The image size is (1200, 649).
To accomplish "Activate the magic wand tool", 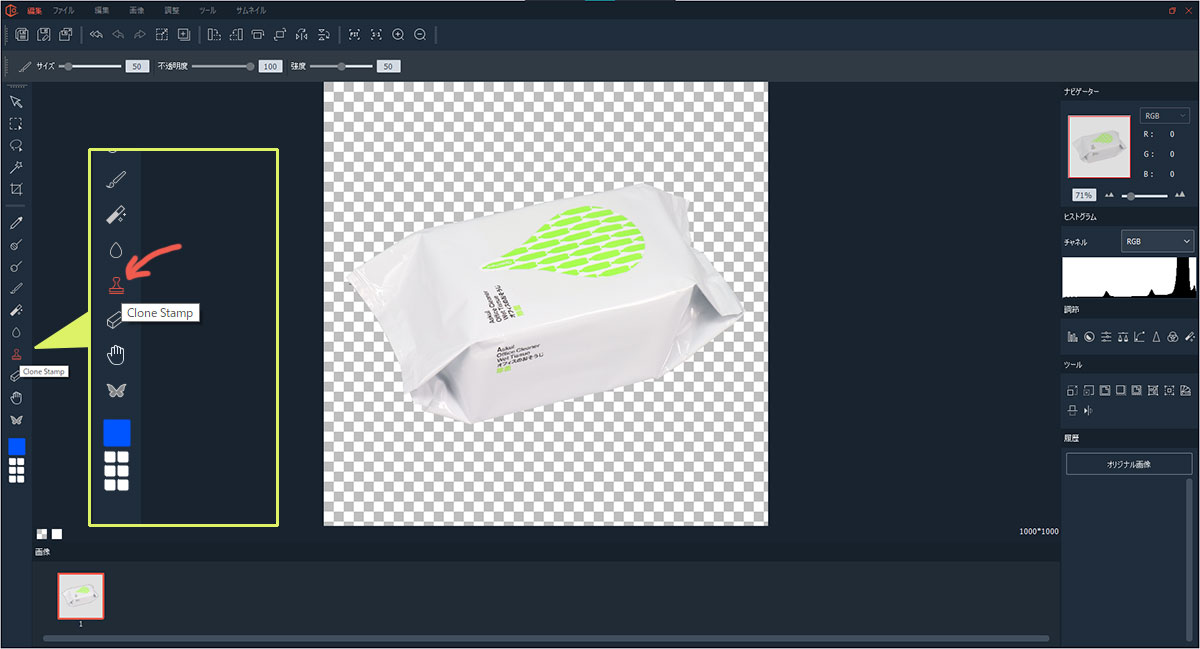I will coord(16,167).
